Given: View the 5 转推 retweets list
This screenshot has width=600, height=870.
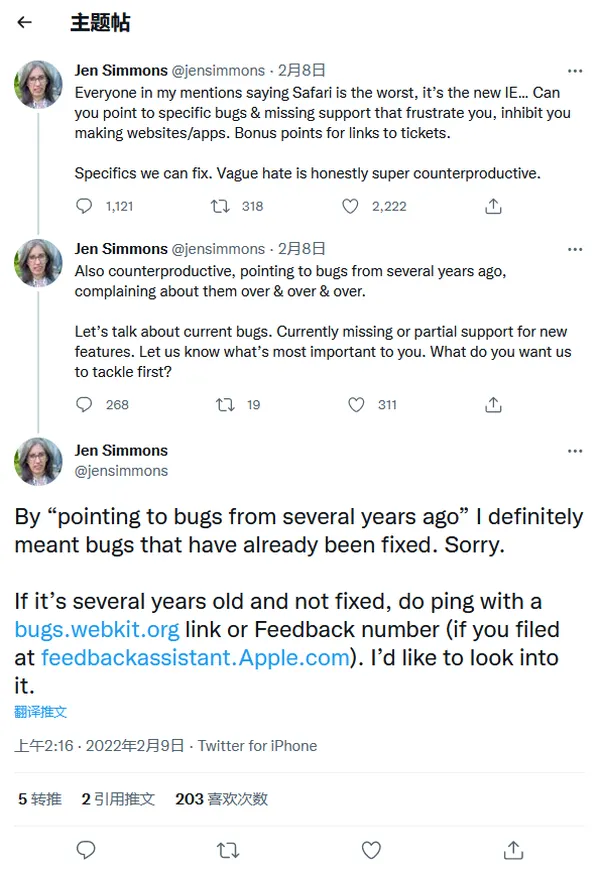Looking at the screenshot, I should 40,799.
